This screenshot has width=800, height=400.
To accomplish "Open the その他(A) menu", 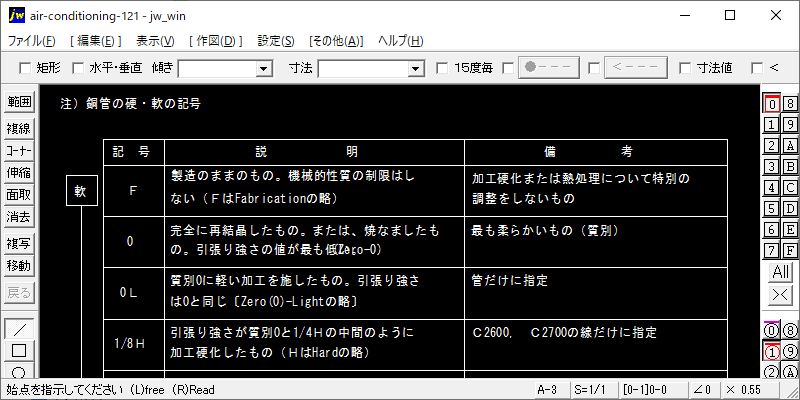I will point(336,41).
